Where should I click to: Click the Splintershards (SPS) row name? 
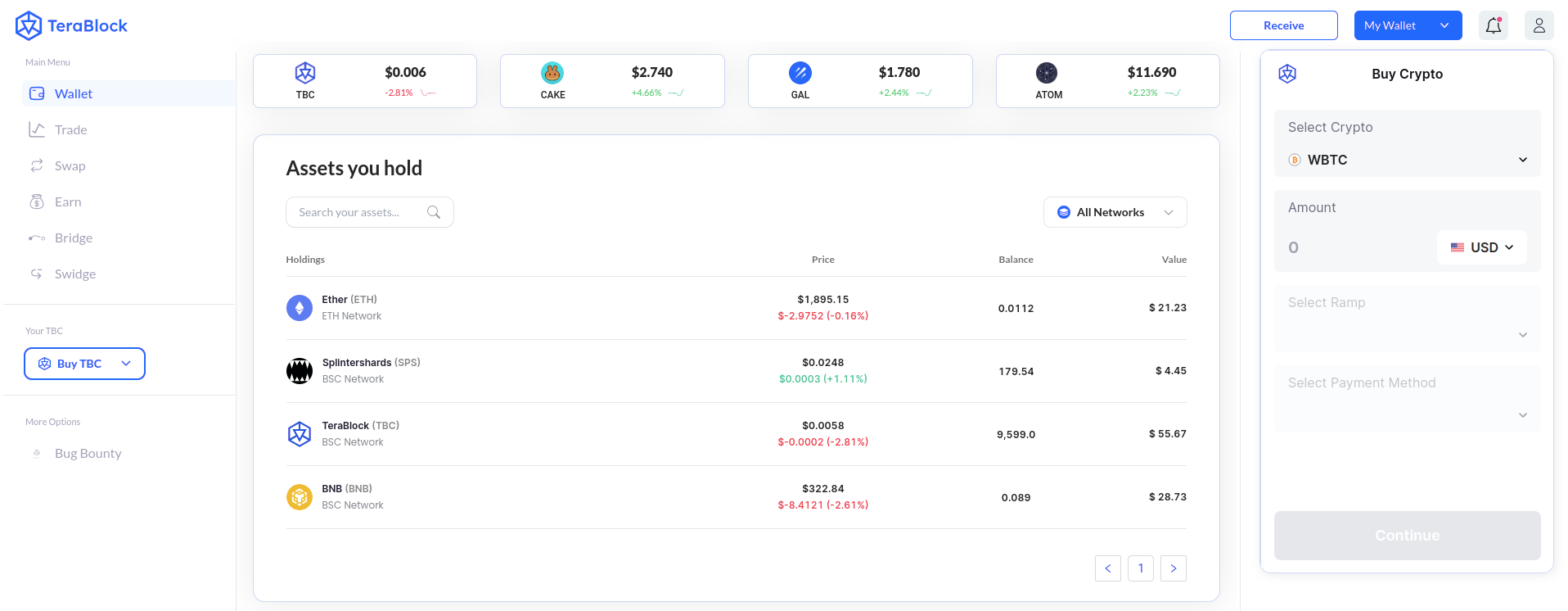372,363
